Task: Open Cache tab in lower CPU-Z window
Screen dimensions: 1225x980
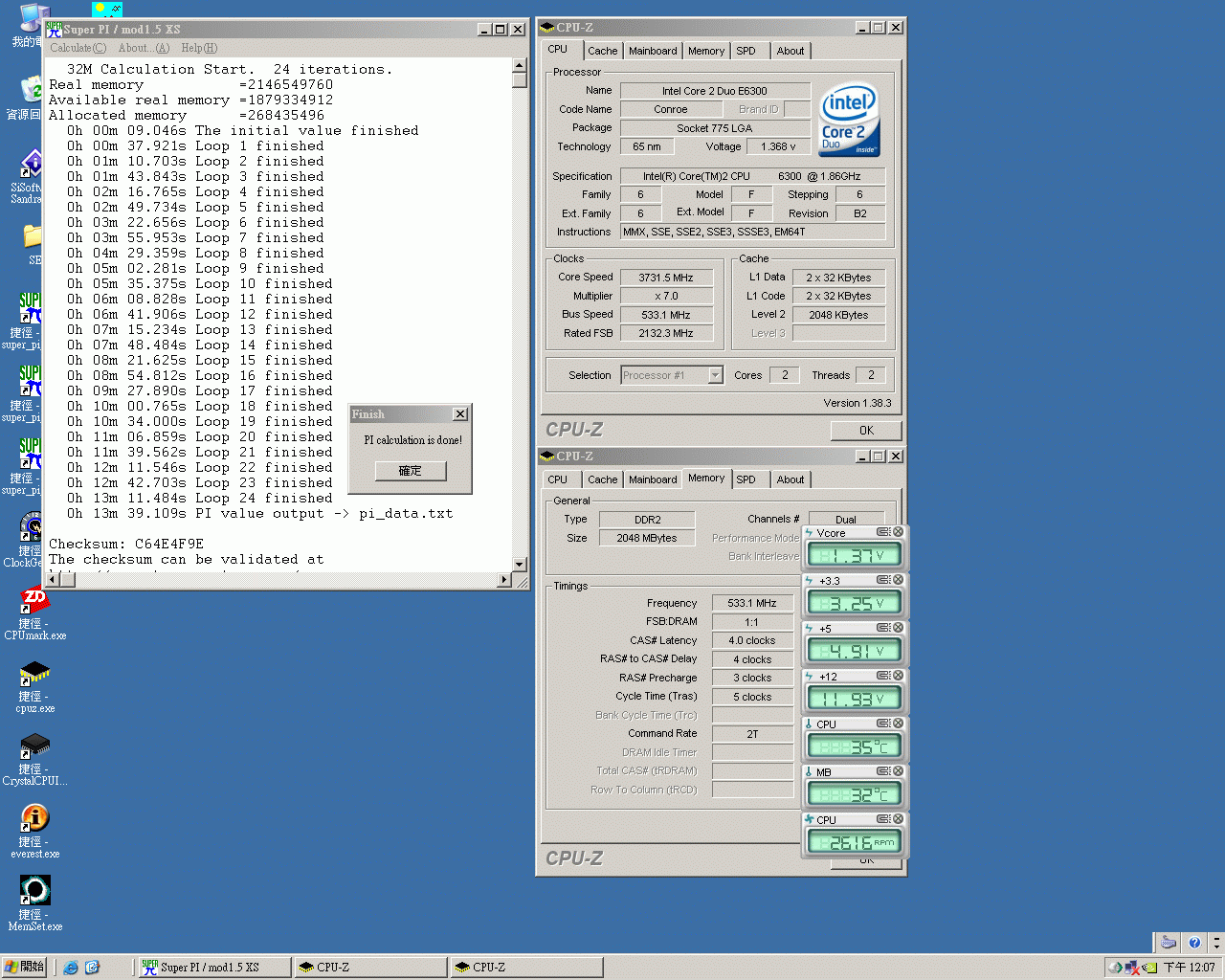Action: [603, 479]
